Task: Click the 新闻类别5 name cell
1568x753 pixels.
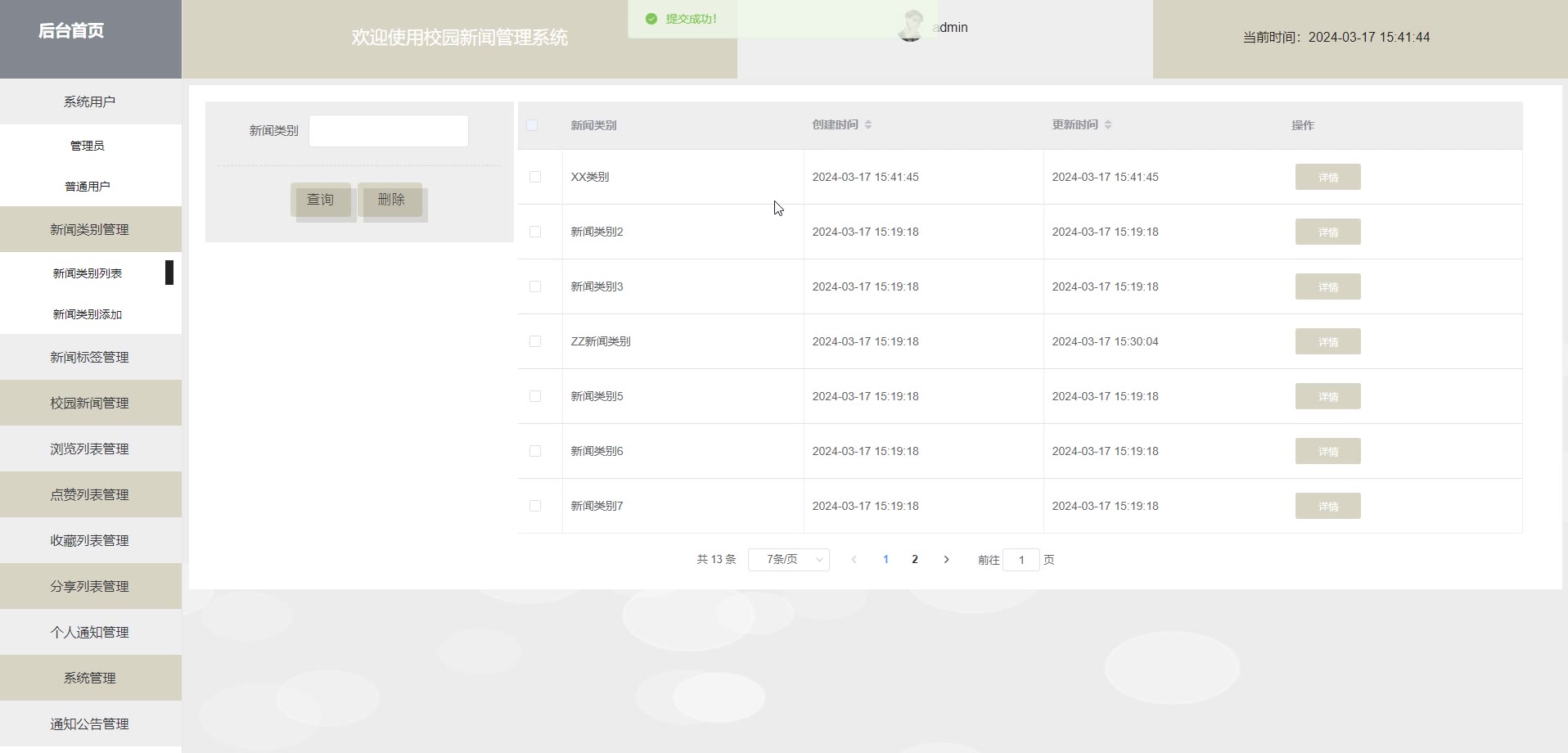Action: (597, 396)
